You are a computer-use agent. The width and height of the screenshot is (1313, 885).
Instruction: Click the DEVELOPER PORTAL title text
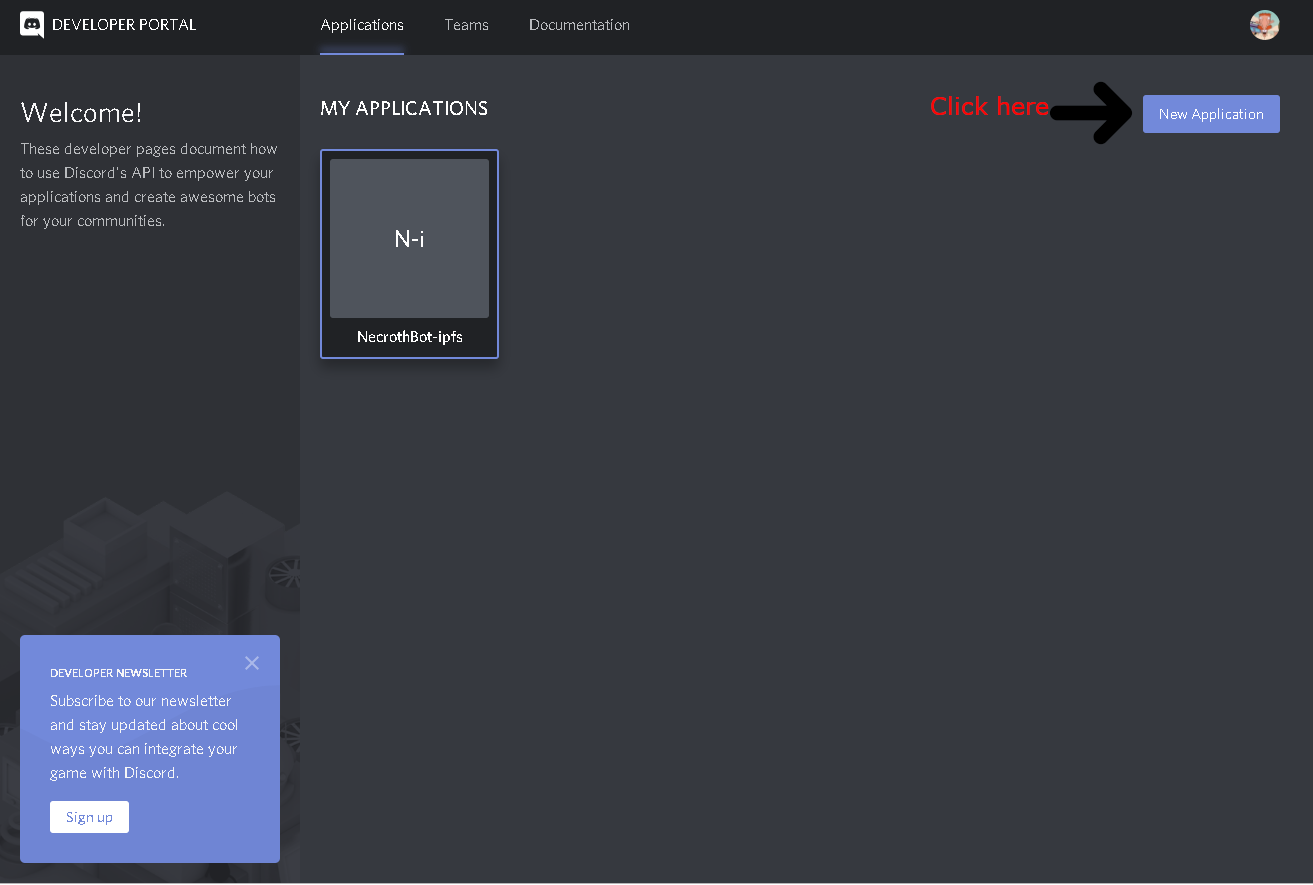124,25
